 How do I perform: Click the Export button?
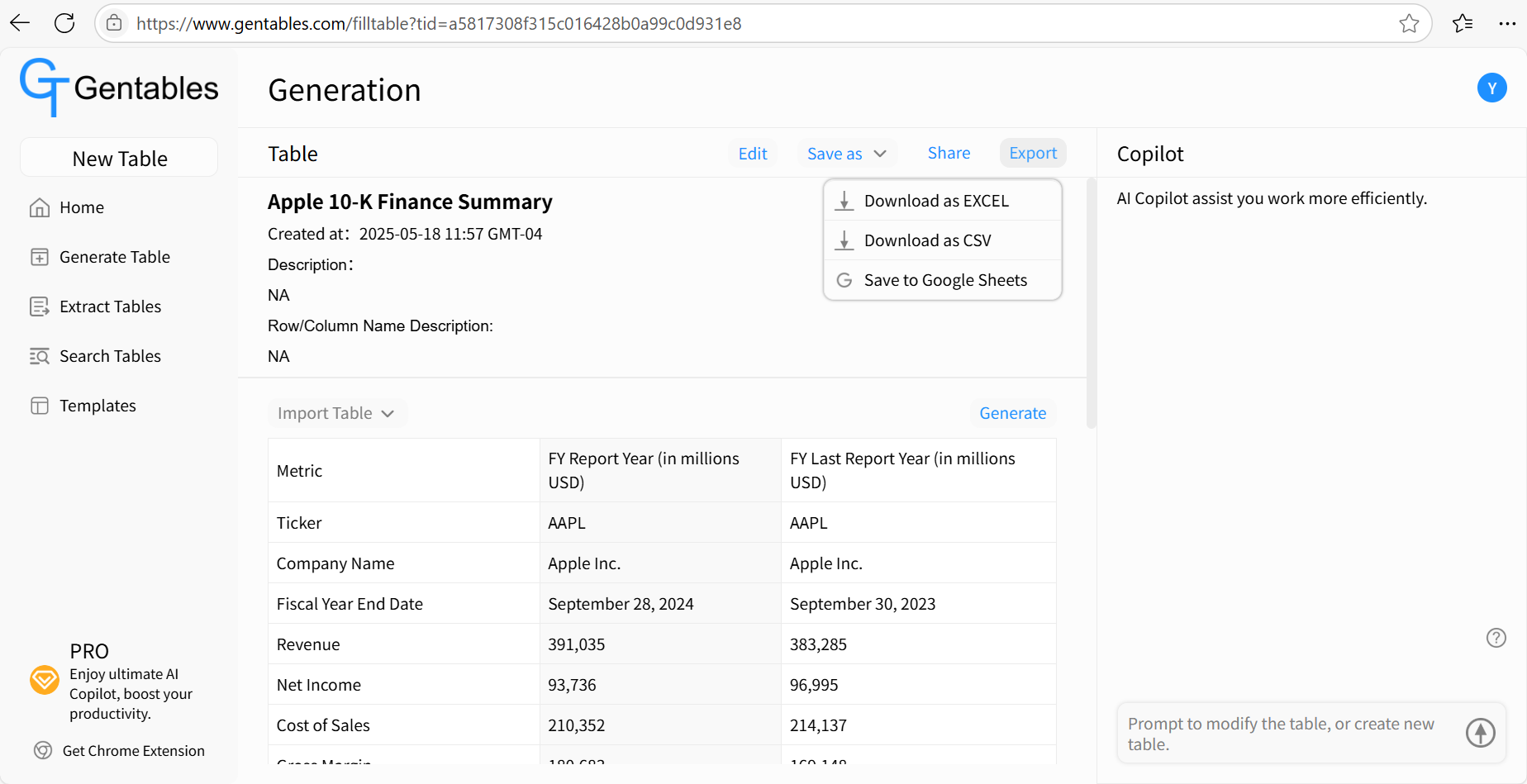pos(1033,153)
